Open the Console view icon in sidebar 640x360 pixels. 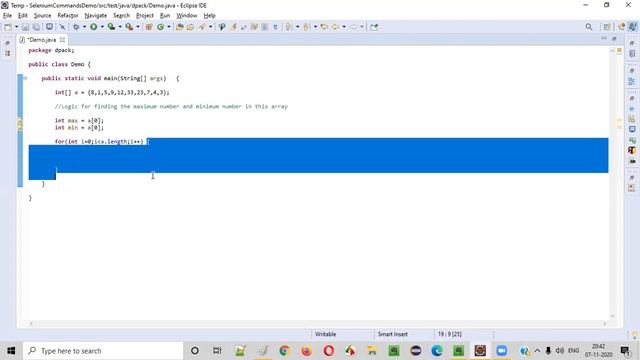tap(632, 129)
